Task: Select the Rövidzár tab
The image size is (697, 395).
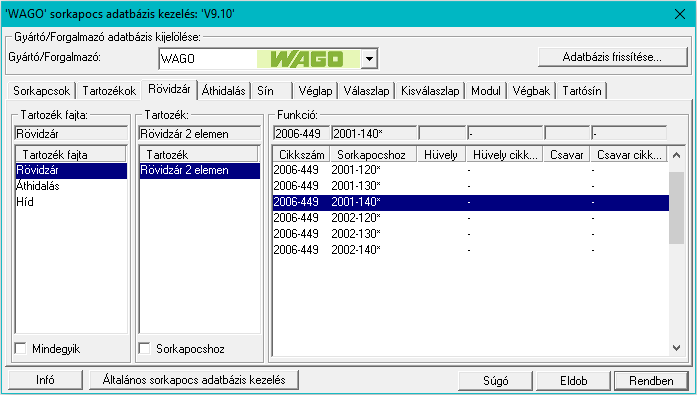Action: tap(169, 89)
